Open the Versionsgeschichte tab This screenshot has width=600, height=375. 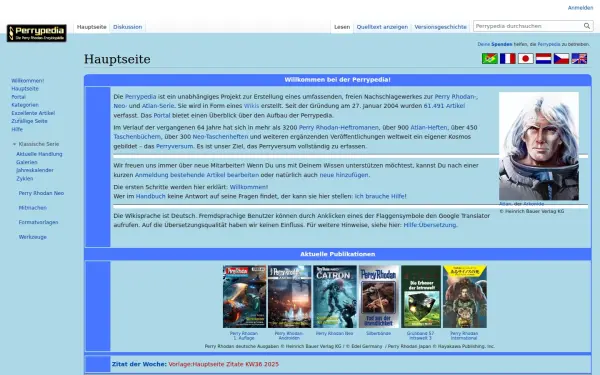pos(440,27)
